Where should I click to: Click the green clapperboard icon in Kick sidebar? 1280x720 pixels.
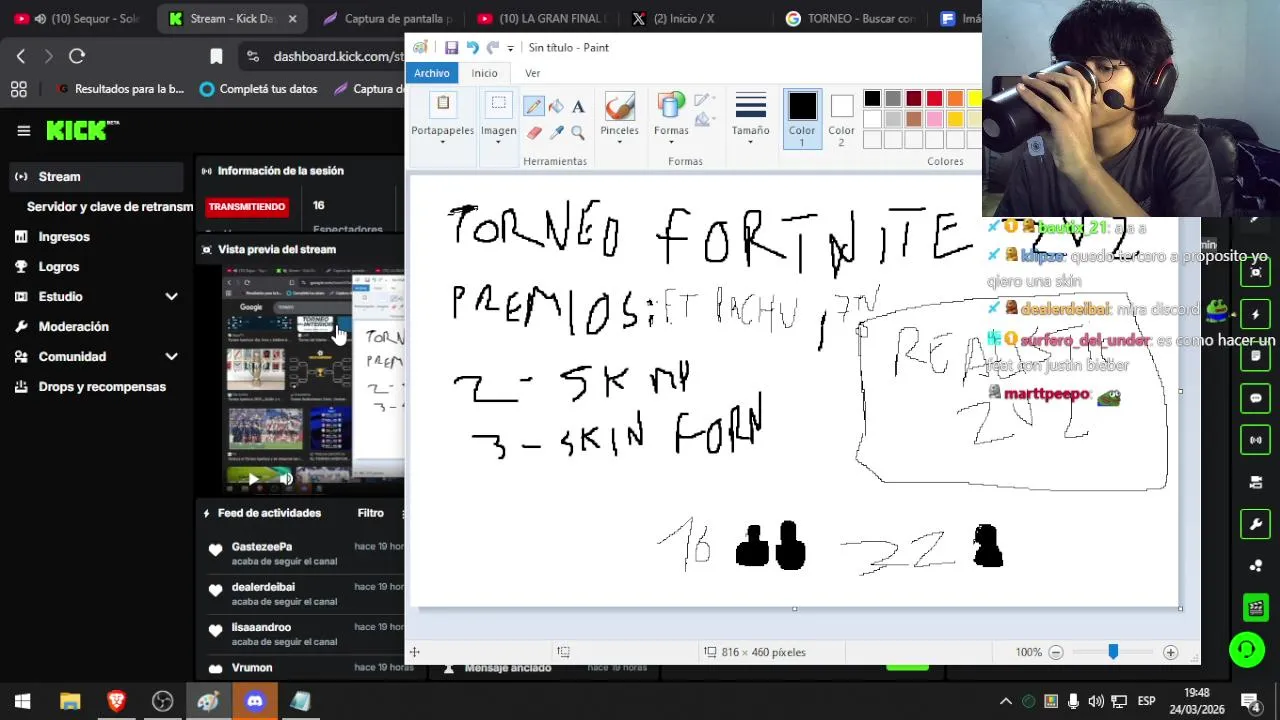point(1256,607)
